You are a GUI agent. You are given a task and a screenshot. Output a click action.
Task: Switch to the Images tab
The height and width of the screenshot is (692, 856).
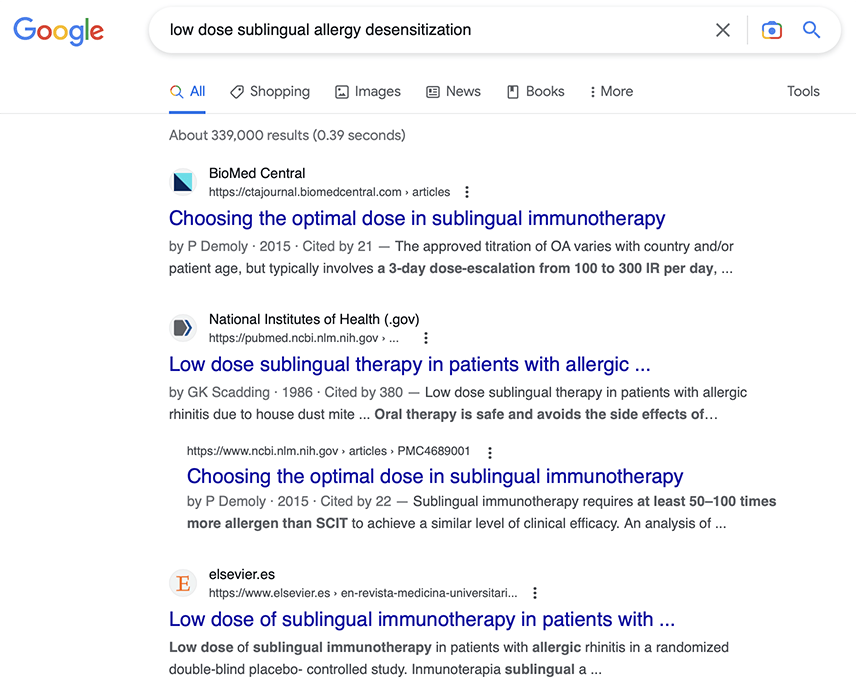click(x=367, y=92)
